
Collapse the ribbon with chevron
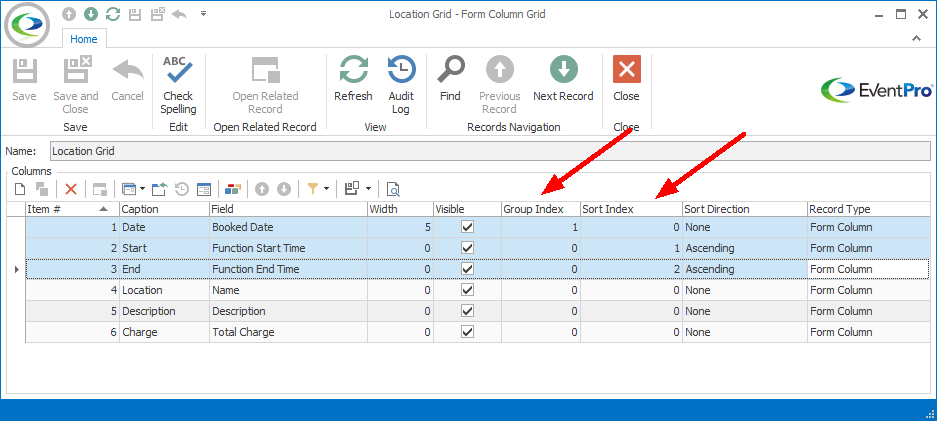coord(916,38)
